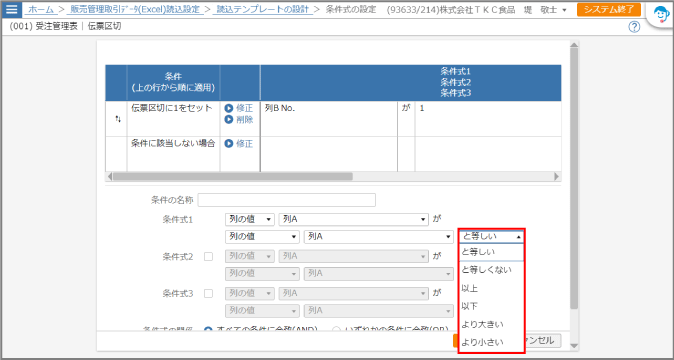
Task: Click the table scrollbar right arrow
Action: [557, 177]
